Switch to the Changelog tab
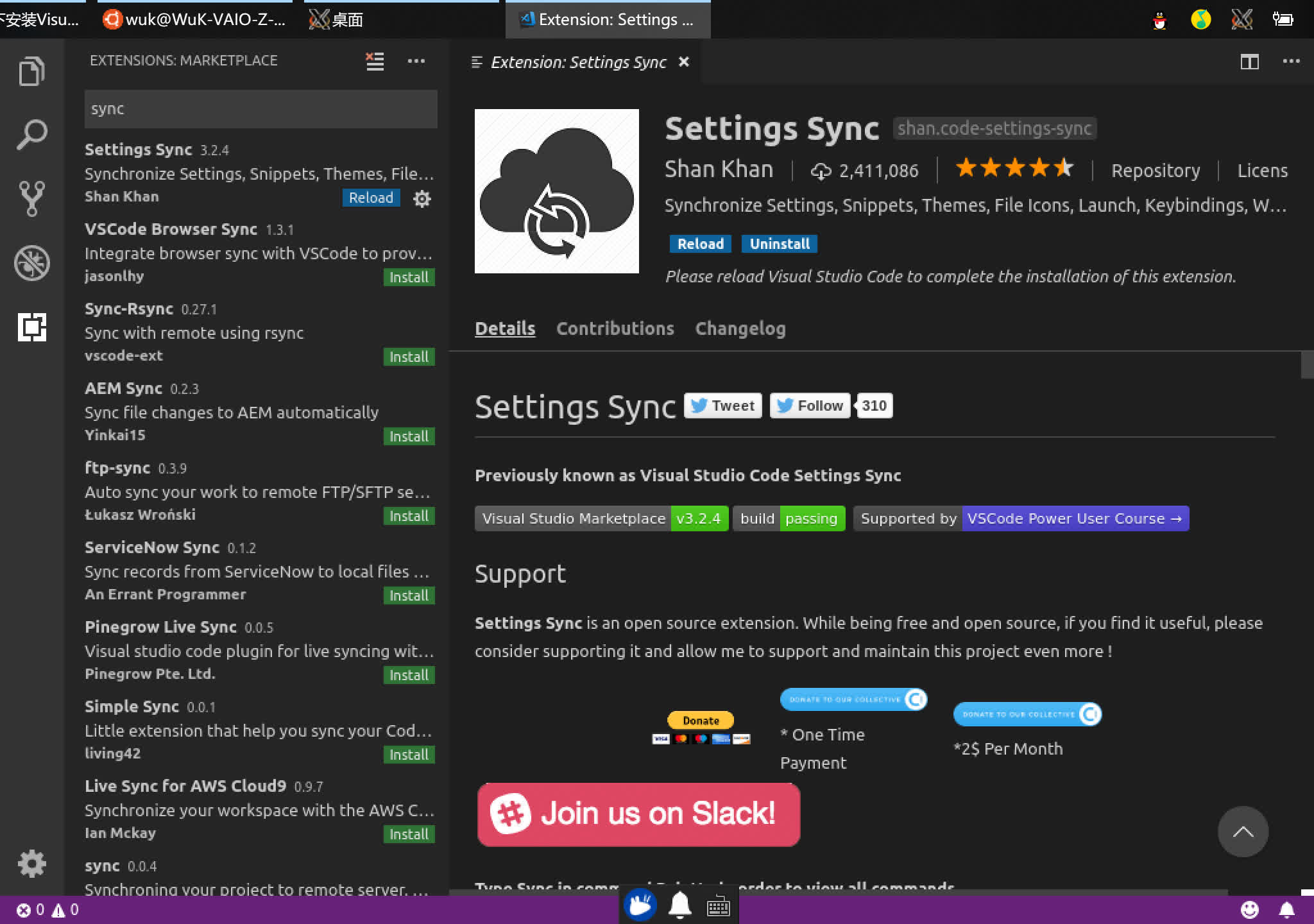Viewport: 1314px width, 924px height. pyautogui.click(x=740, y=329)
